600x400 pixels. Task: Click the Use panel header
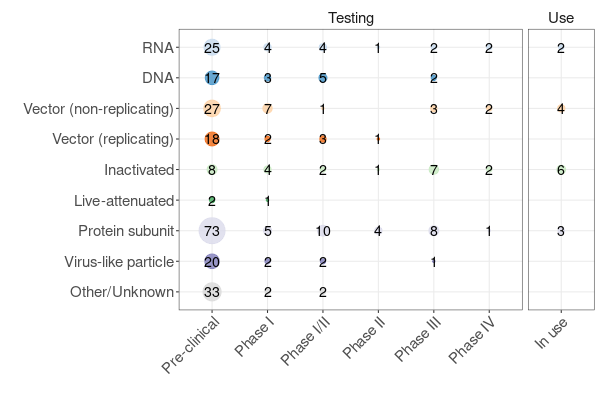click(x=561, y=18)
